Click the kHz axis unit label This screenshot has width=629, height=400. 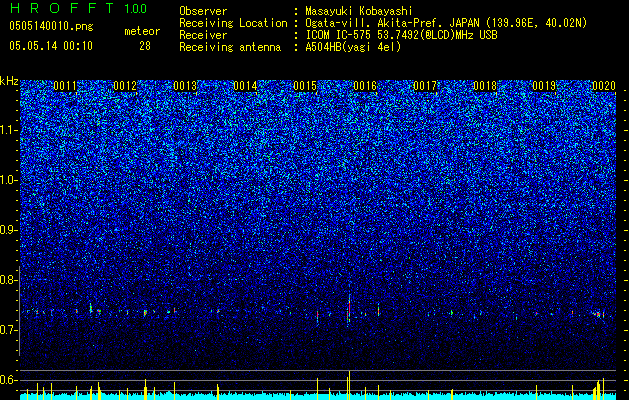click(9, 81)
